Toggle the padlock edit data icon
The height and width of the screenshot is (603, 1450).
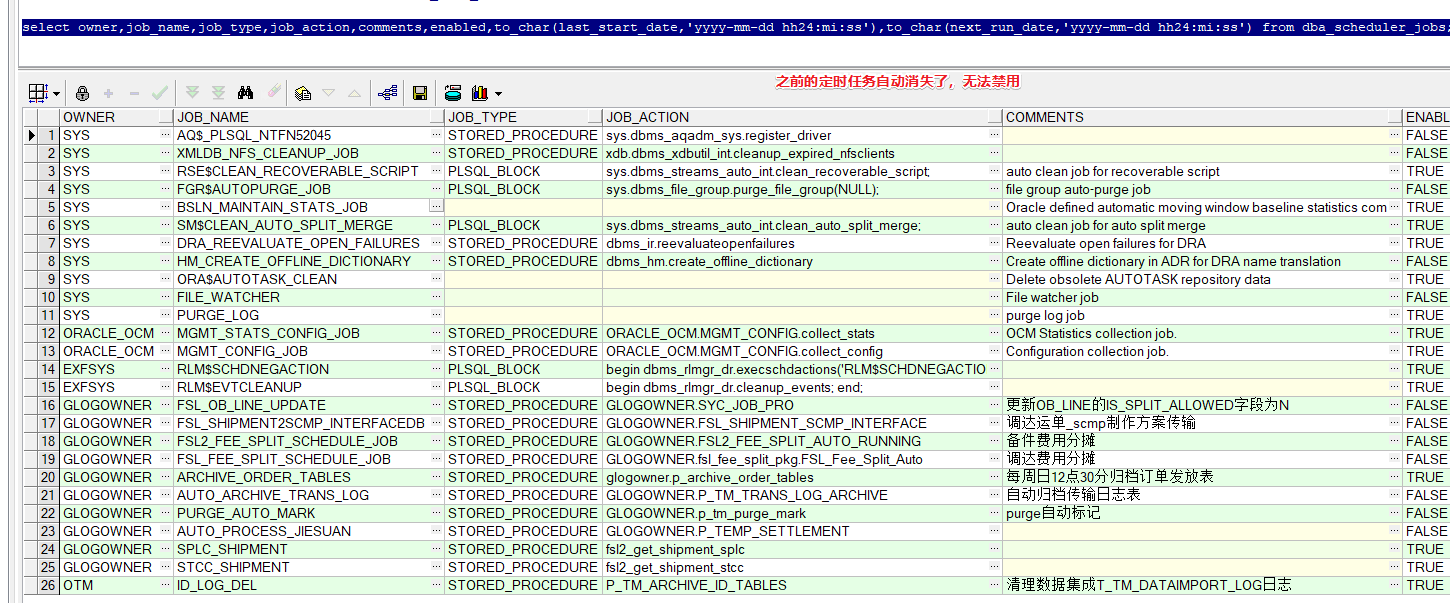pos(82,93)
